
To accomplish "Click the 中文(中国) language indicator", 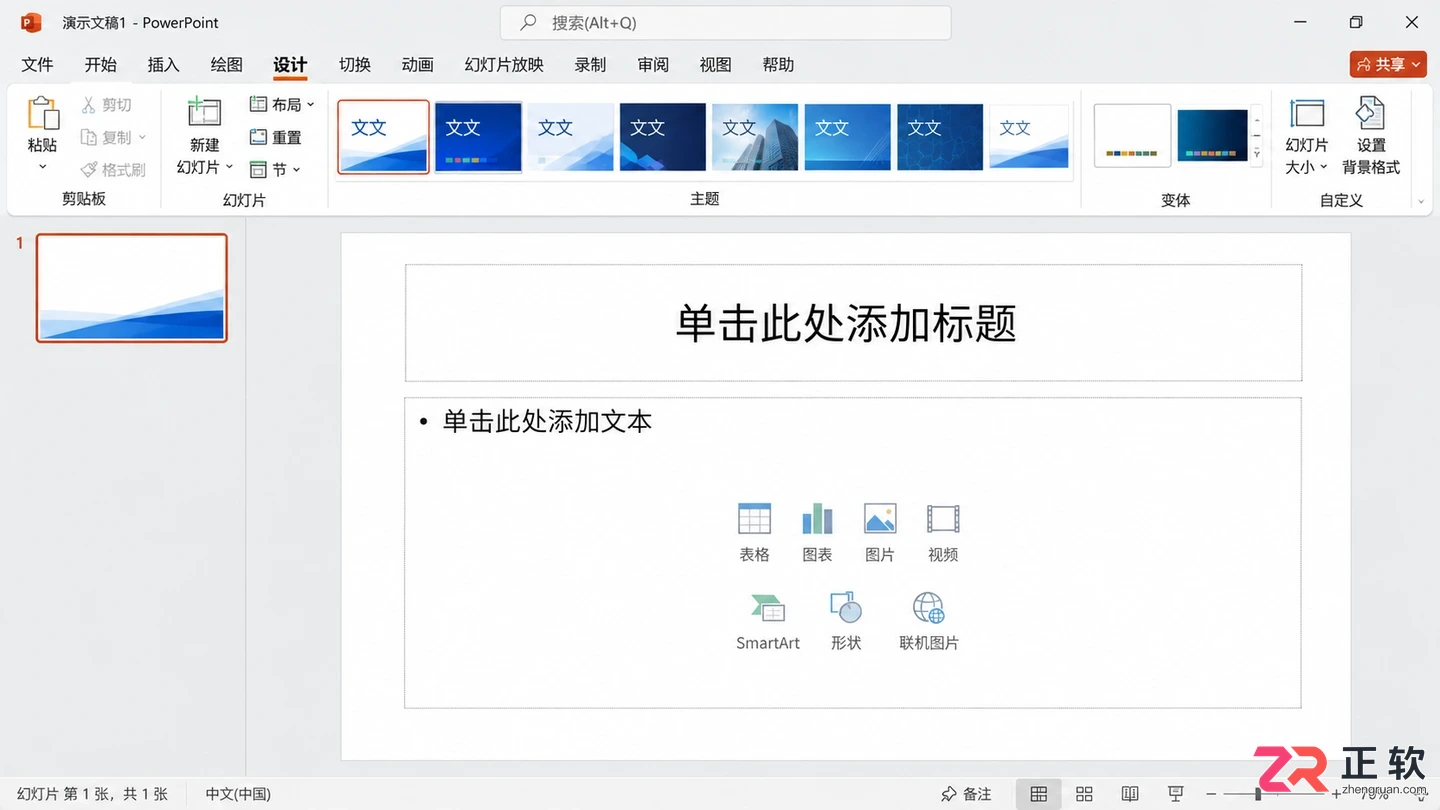I will 238,794.
